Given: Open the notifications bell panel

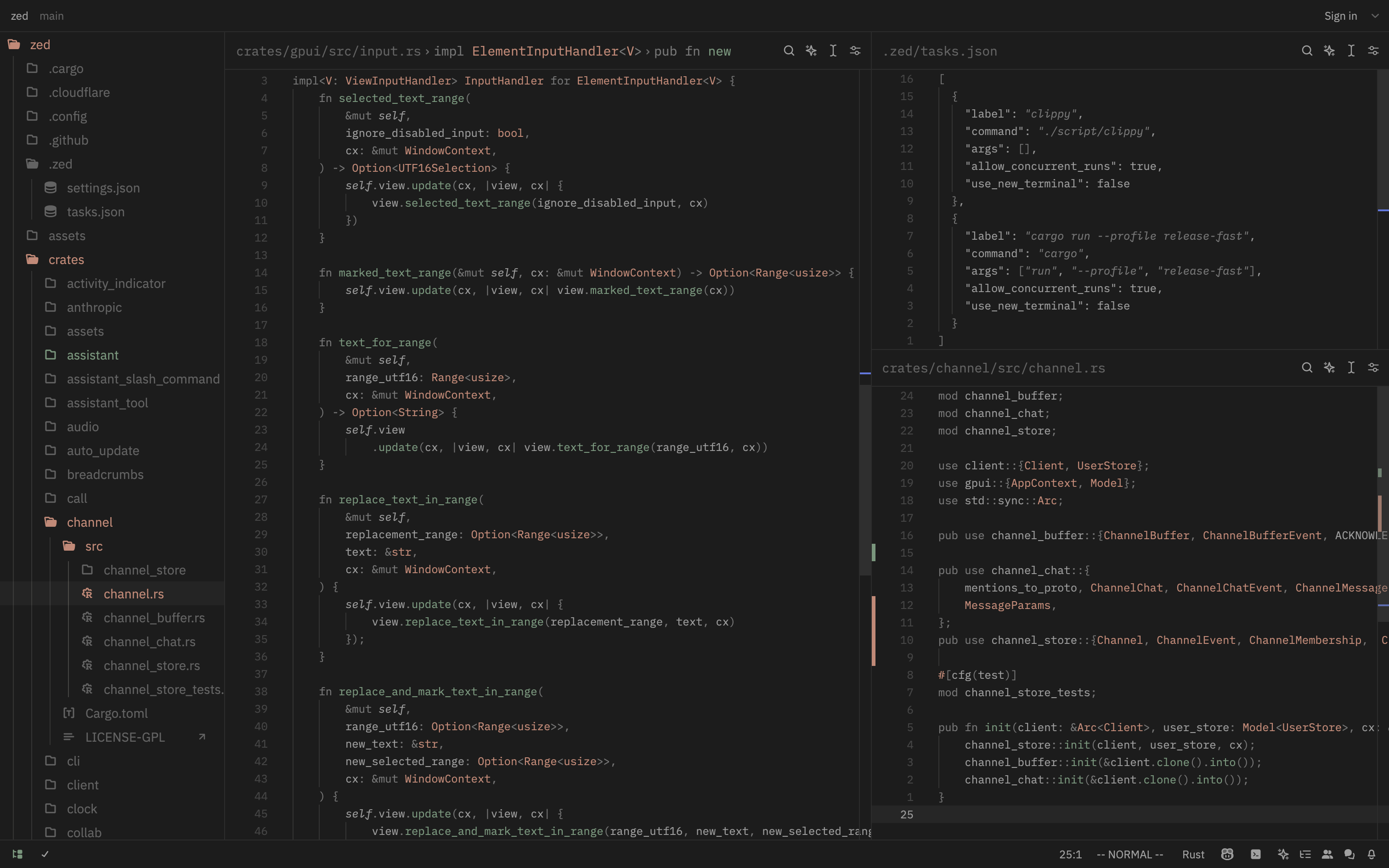Looking at the screenshot, I should coord(1371,854).
